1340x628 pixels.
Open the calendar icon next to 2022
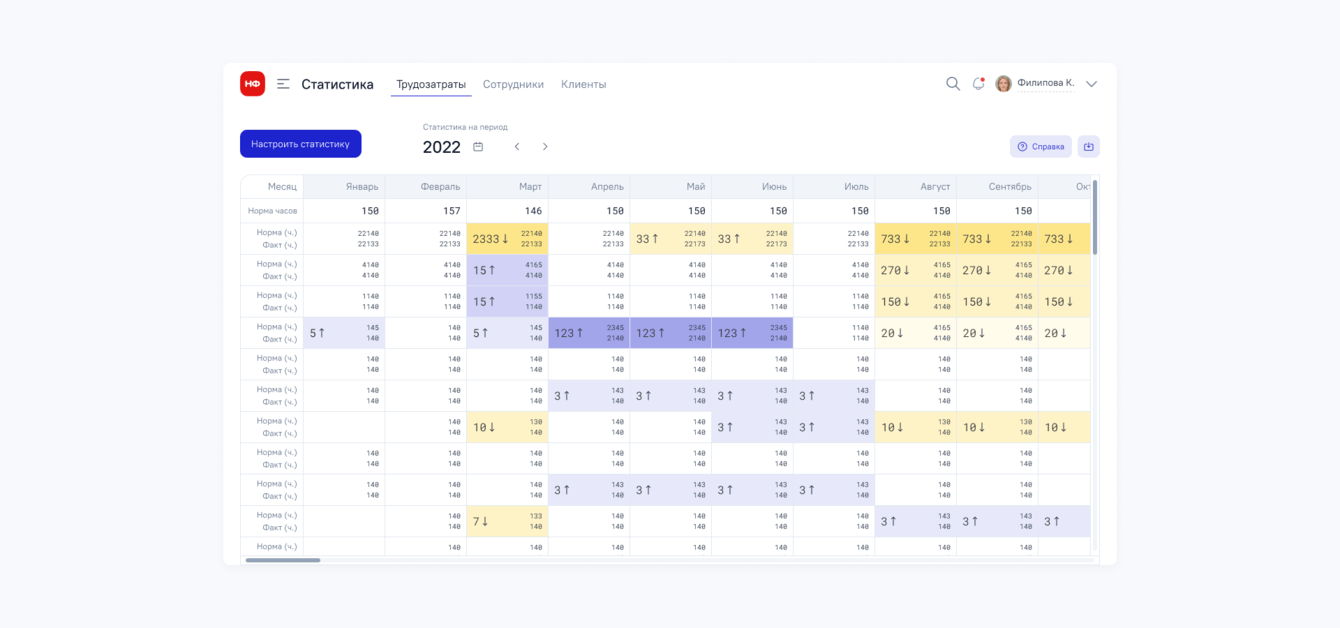coord(478,147)
